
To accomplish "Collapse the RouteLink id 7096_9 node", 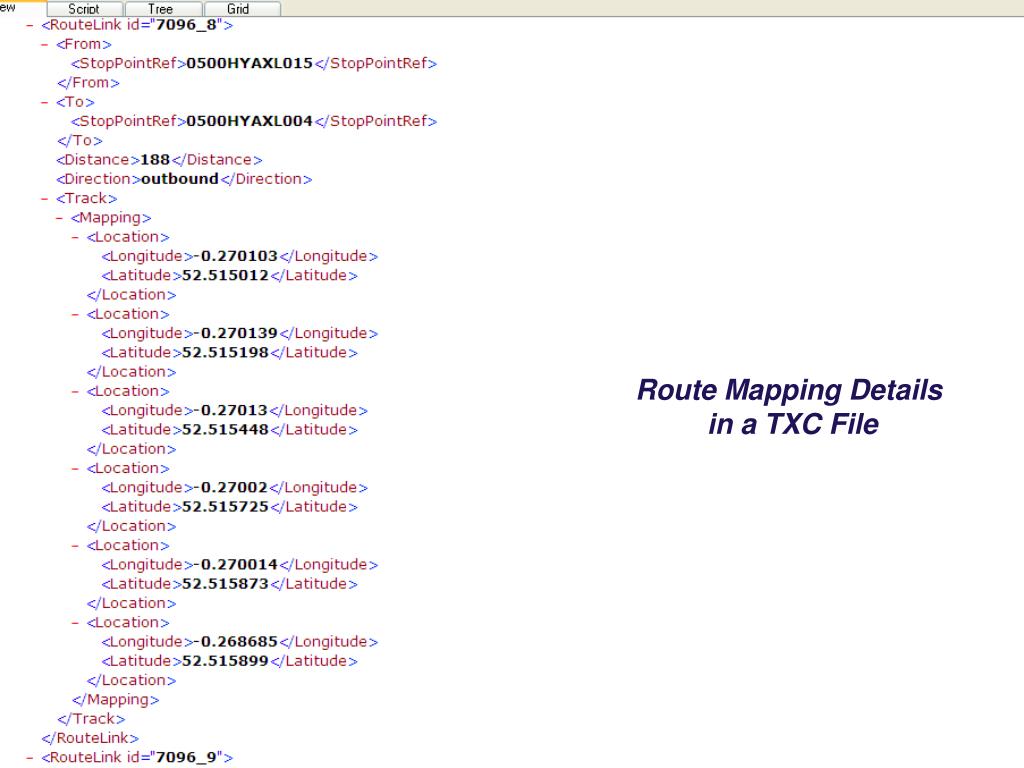I will [29, 758].
